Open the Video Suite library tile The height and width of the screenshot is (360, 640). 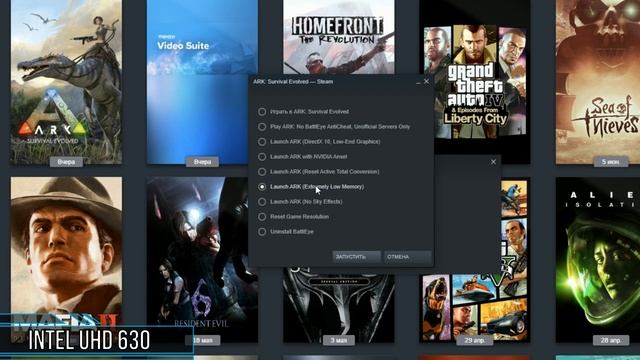click(x=202, y=82)
